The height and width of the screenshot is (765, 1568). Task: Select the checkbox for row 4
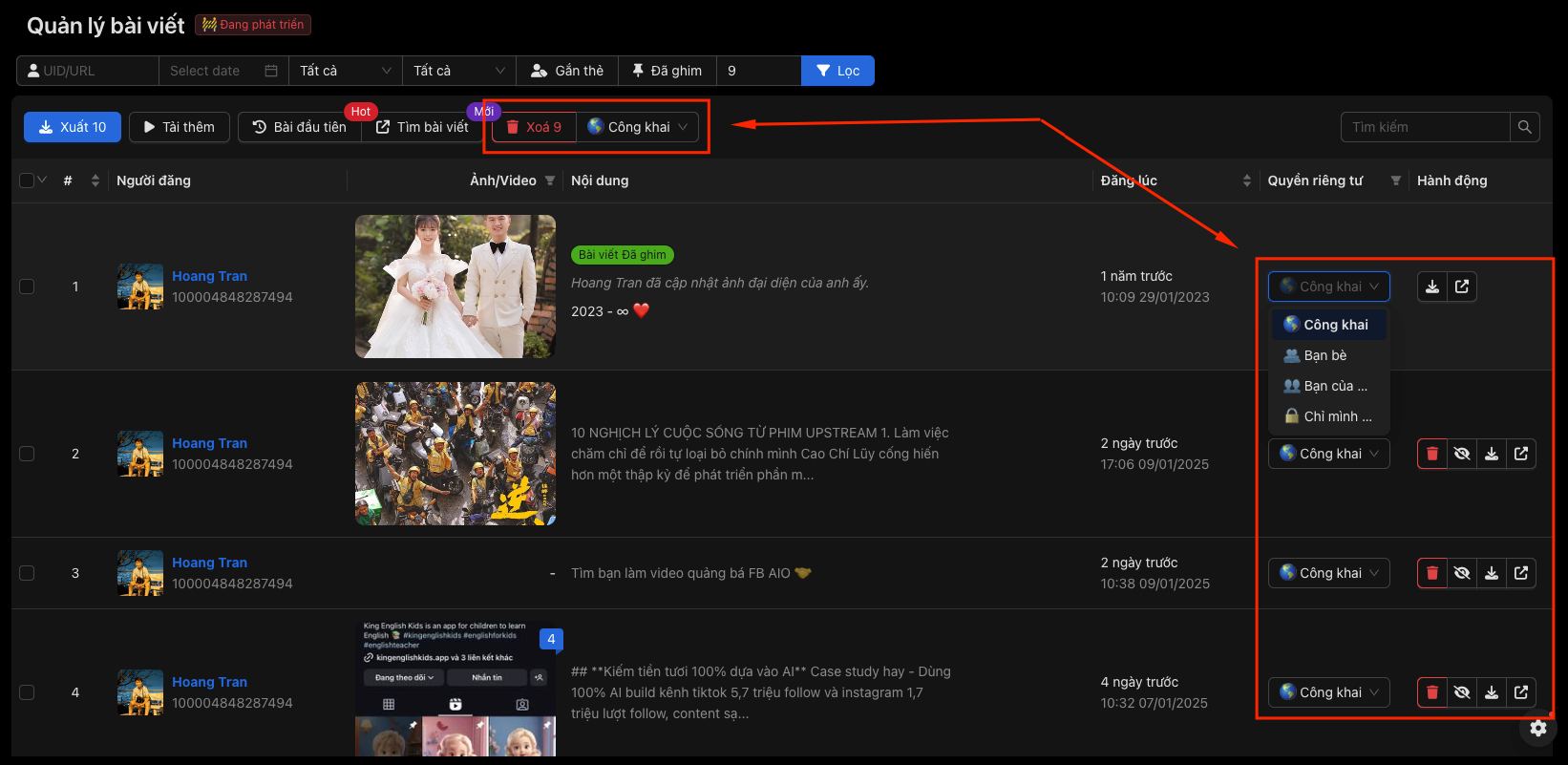point(27,692)
